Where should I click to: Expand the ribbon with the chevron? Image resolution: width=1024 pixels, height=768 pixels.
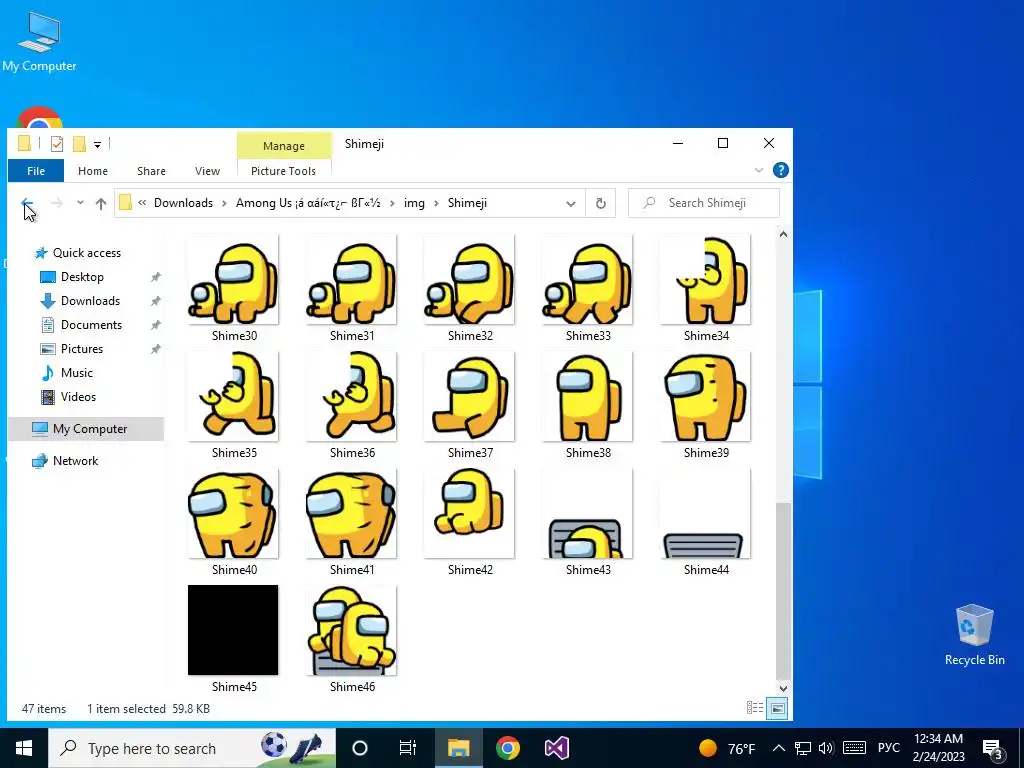[x=759, y=170]
